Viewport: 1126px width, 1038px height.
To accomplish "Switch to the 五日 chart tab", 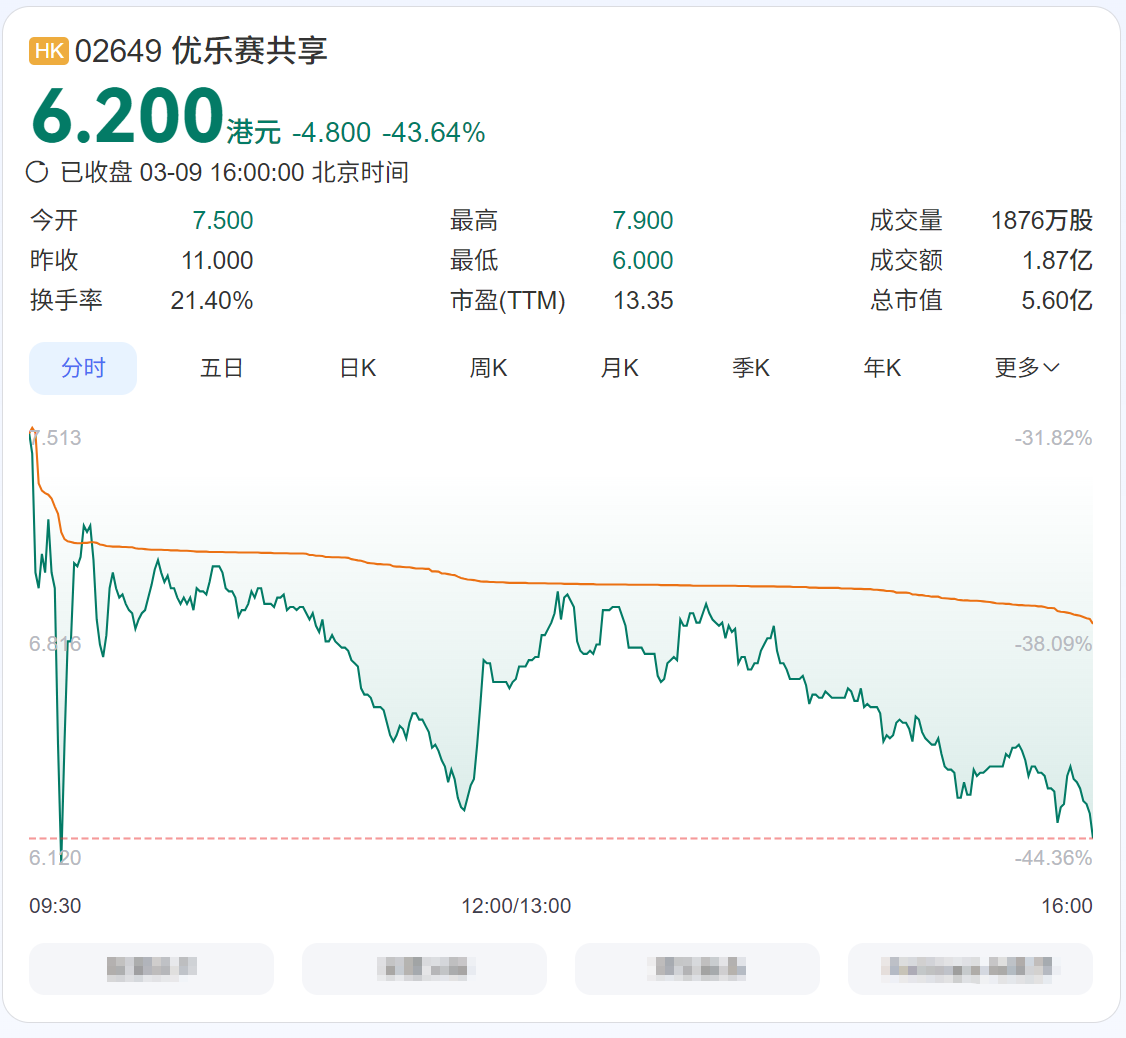I will [x=221, y=368].
